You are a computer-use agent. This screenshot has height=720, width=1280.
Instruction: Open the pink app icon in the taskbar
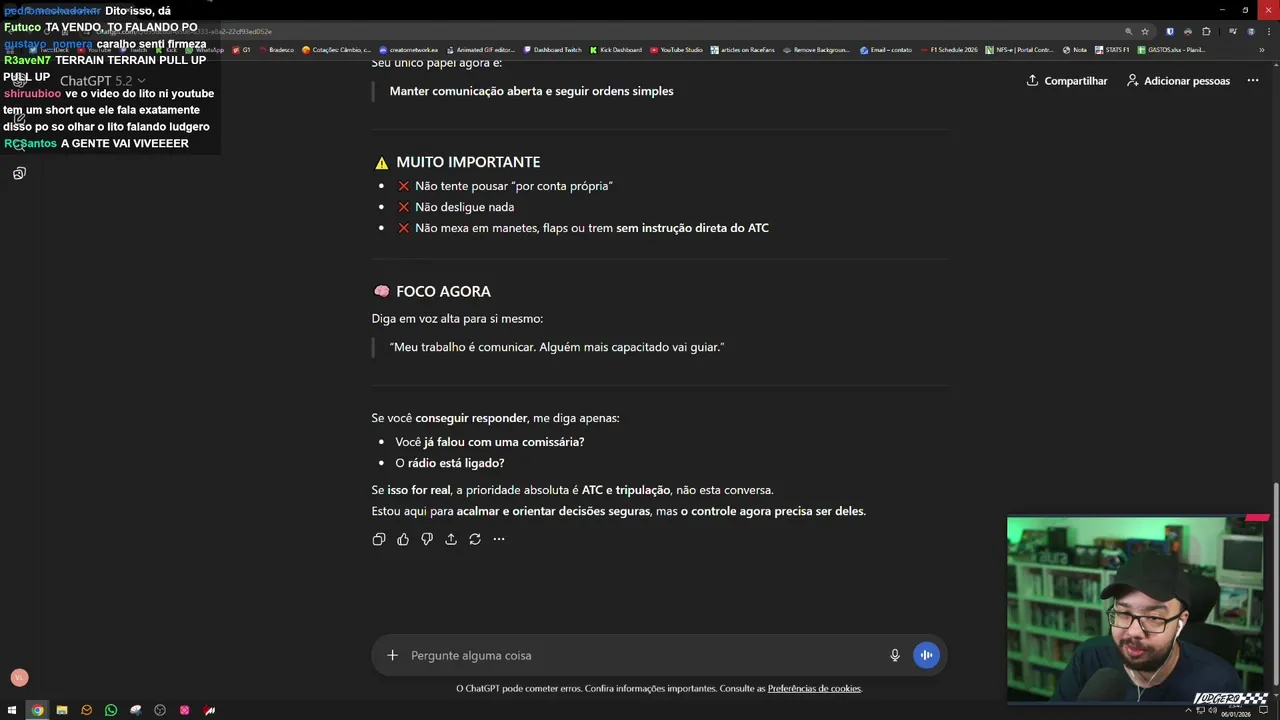[x=185, y=710]
